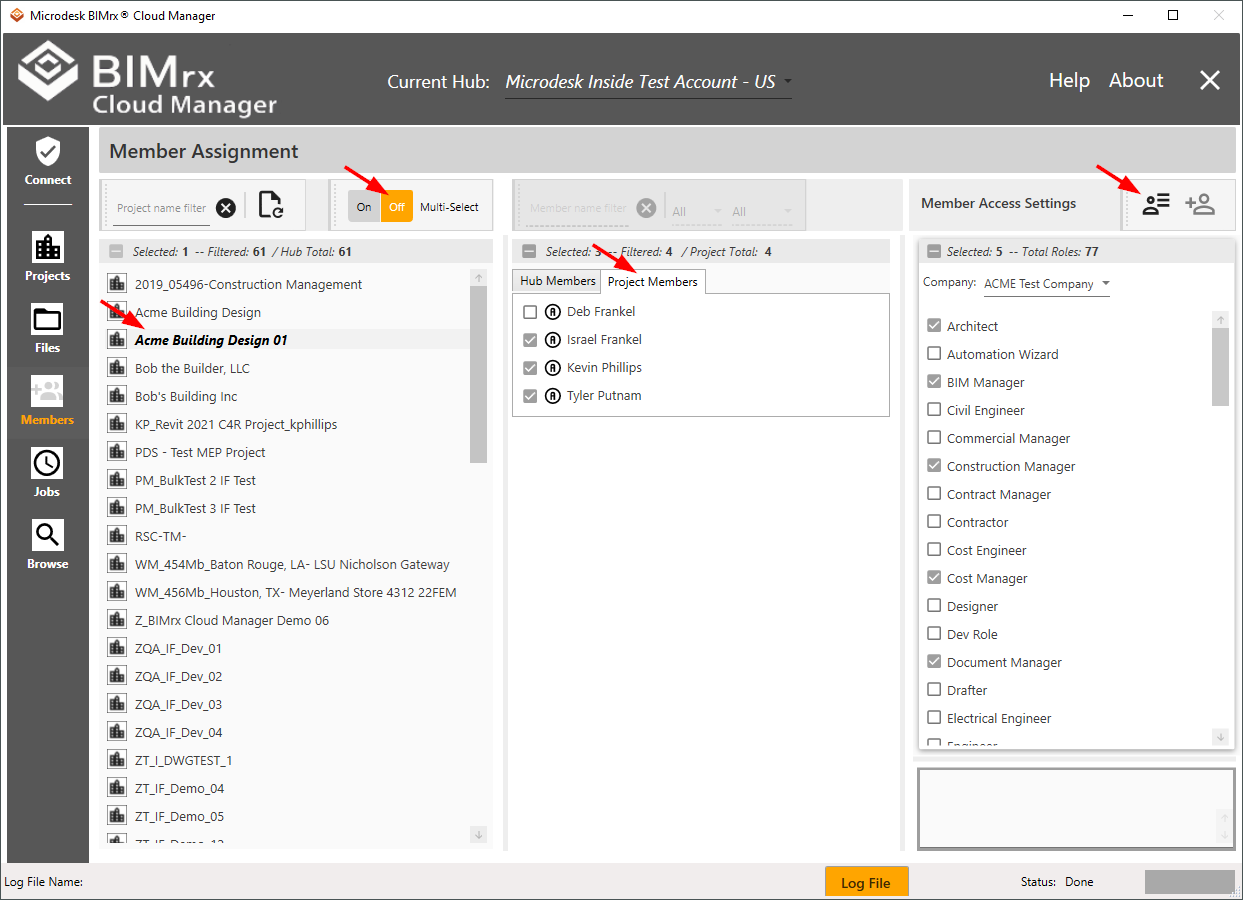Click the projects list scrollbar thumb
Viewport: 1243px width, 900px height.
[478, 375]
